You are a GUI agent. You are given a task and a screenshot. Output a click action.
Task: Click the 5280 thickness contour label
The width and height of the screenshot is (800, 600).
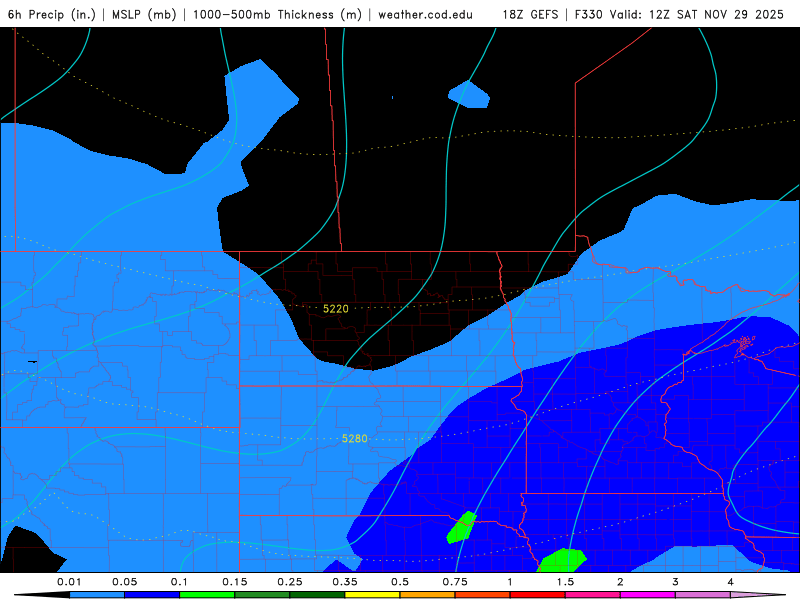(x=355, y=438)
